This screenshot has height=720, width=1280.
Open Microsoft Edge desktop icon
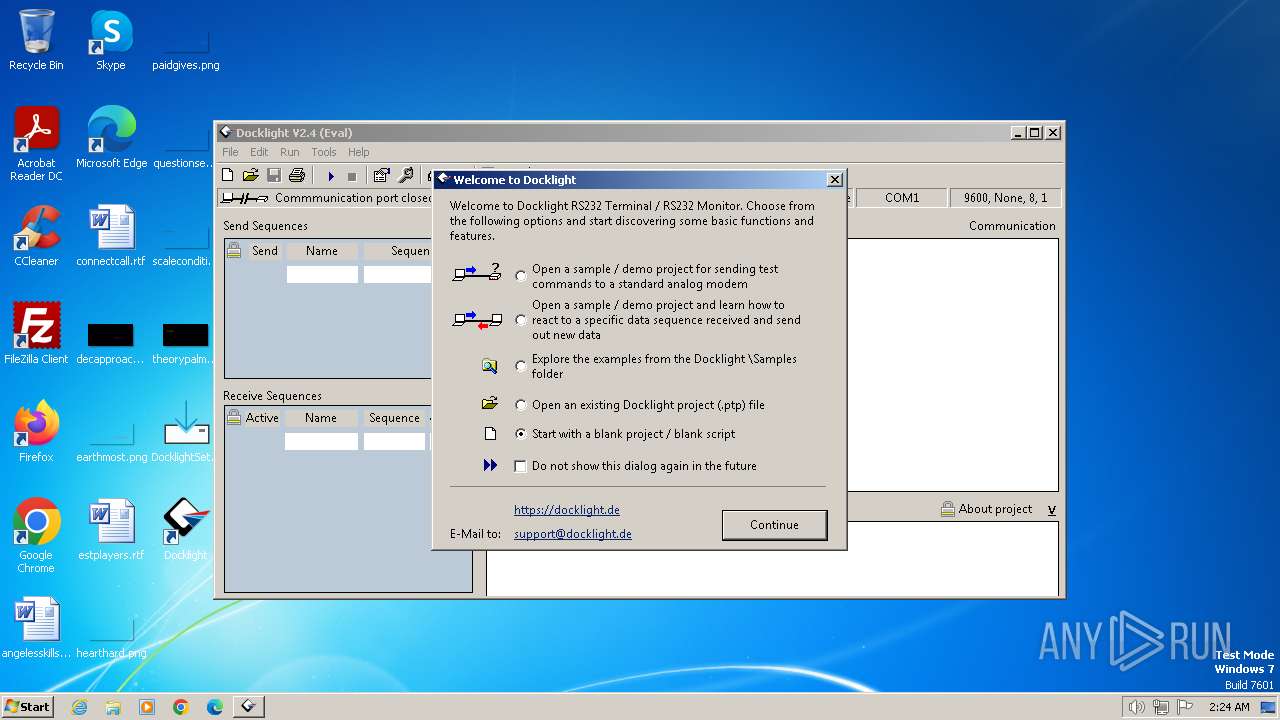(111, 138)
